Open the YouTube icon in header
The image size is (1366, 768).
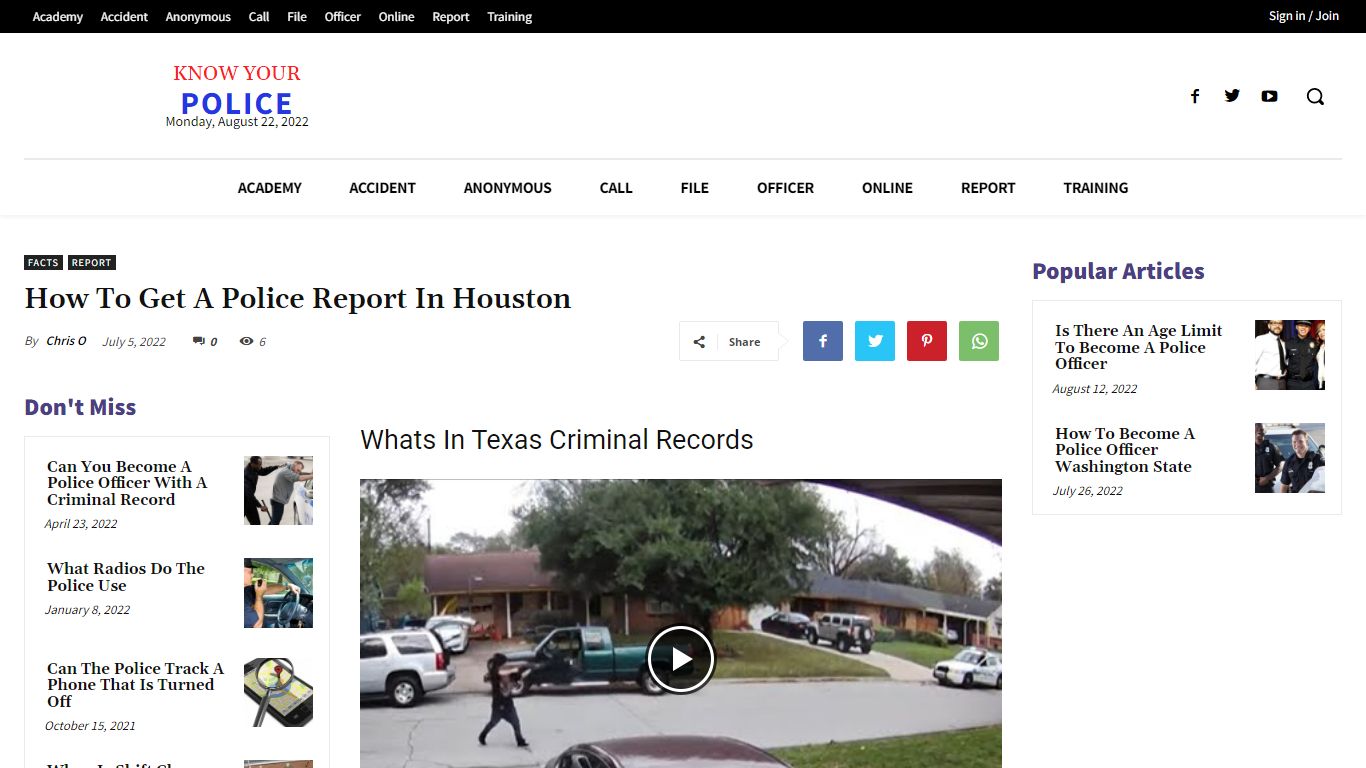click(1269, 96)
